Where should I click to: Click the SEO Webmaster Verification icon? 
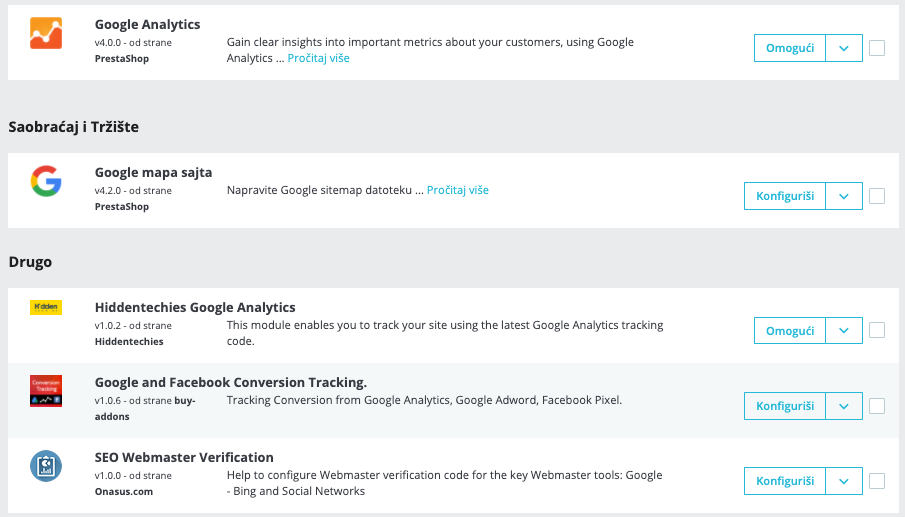tap(46, 466)
